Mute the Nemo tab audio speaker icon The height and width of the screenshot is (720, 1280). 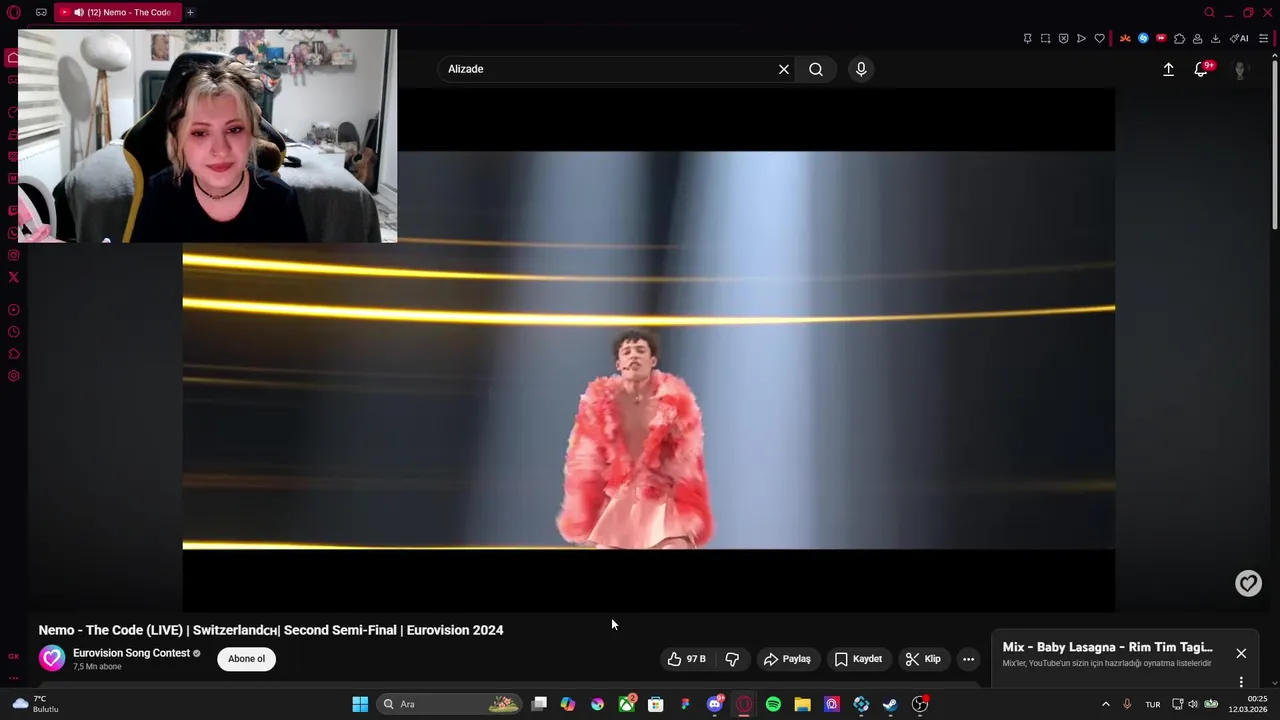pos(78,12)
